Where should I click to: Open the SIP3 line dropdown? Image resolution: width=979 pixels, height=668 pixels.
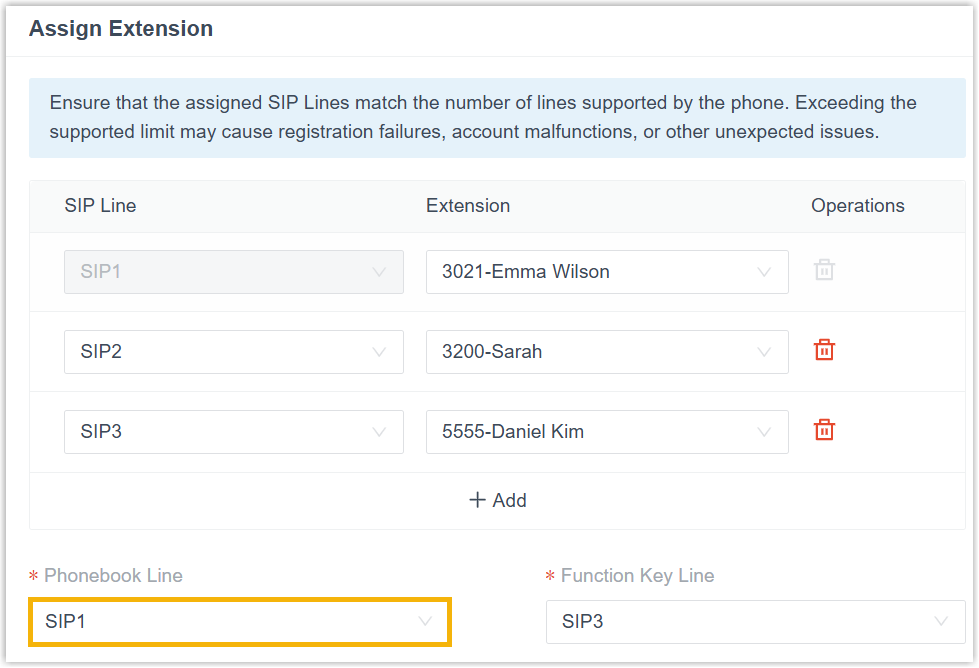click(x=234, y=431)
